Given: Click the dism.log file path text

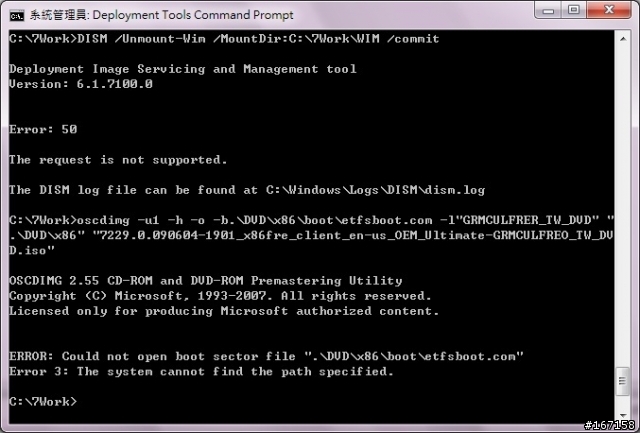Looking at the screenshot, I should pyautogui.click(x=376, y=190).
